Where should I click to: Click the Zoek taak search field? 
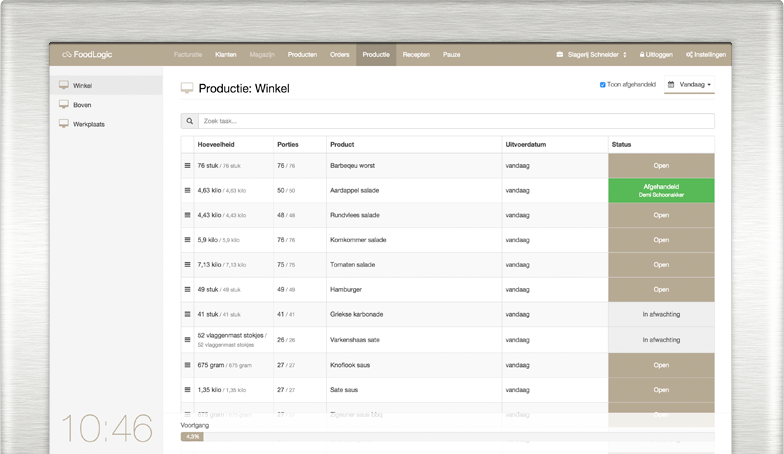456,121
